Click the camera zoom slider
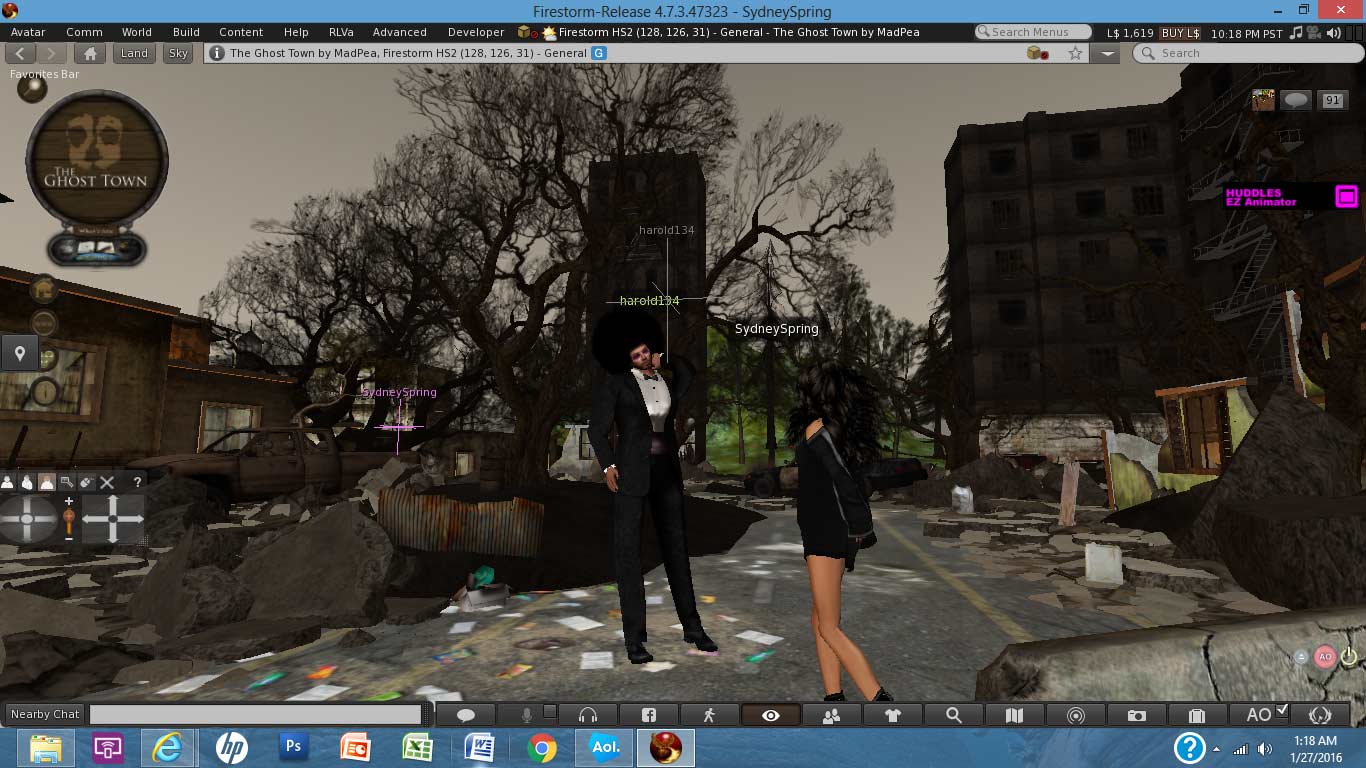This screenshot has height=768, width=1366. (x=69, y=519)
